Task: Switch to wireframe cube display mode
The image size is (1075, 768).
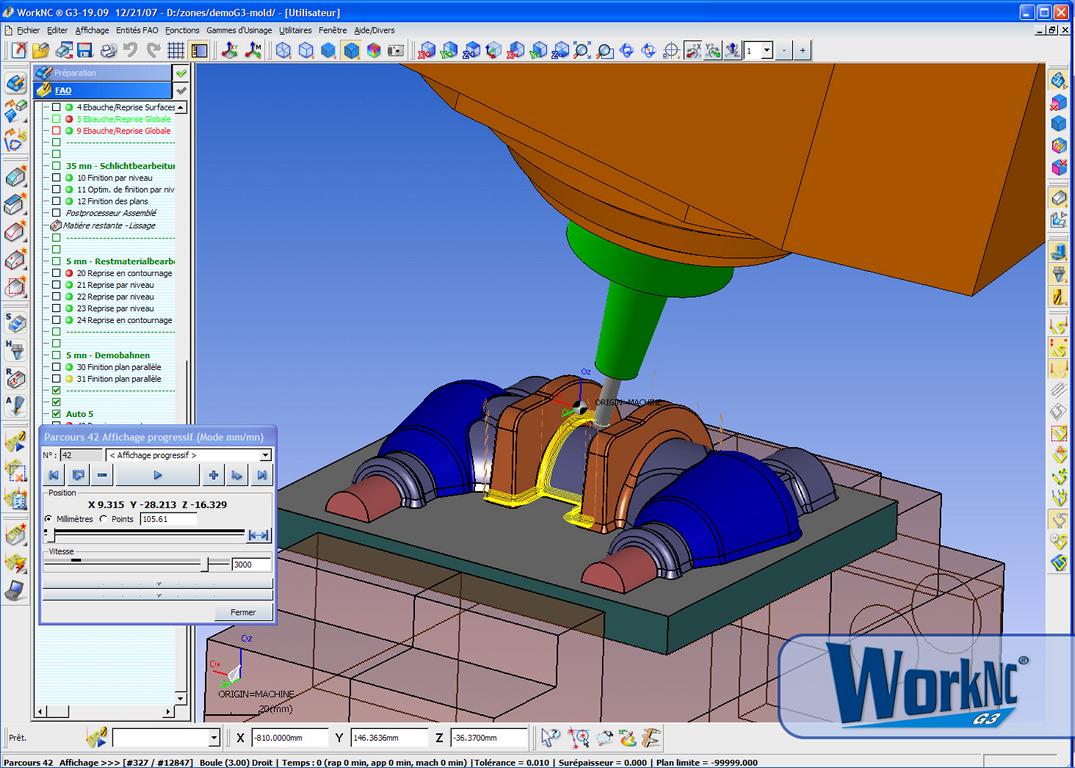Action: click(283, 50)
